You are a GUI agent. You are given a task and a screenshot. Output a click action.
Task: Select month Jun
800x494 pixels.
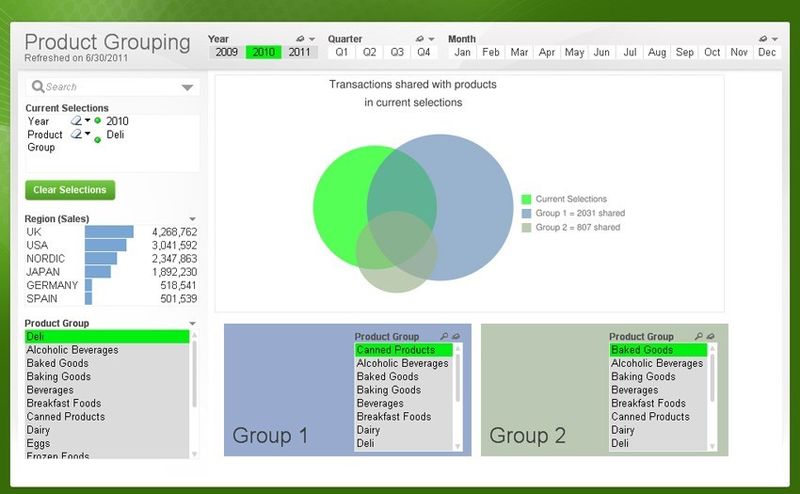pyautogui.click(x=602, y=52)
